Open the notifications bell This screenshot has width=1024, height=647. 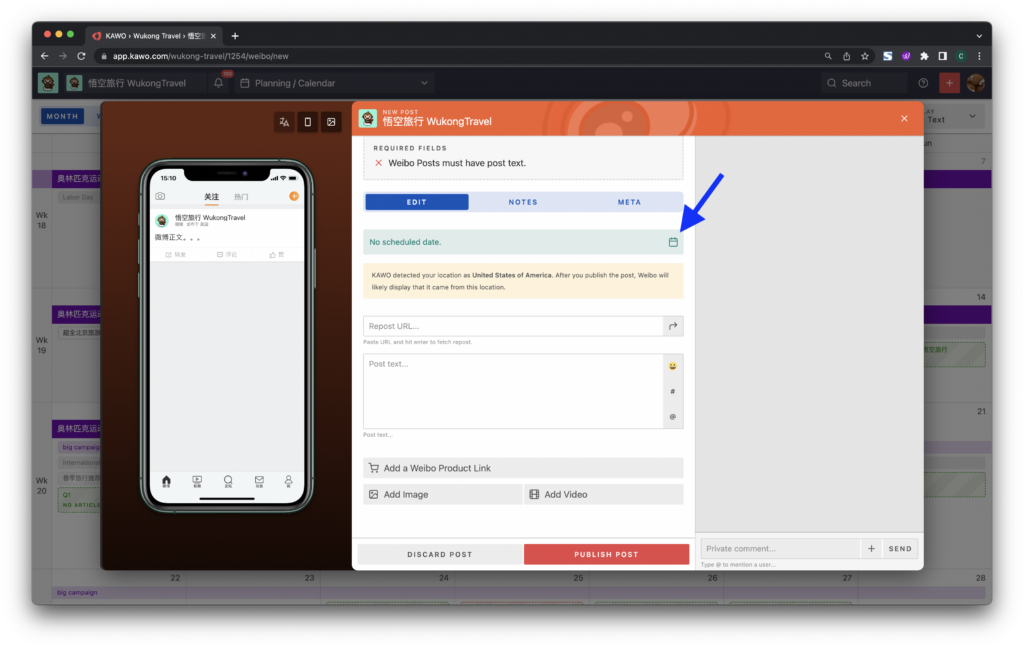[x=219, y=83]
